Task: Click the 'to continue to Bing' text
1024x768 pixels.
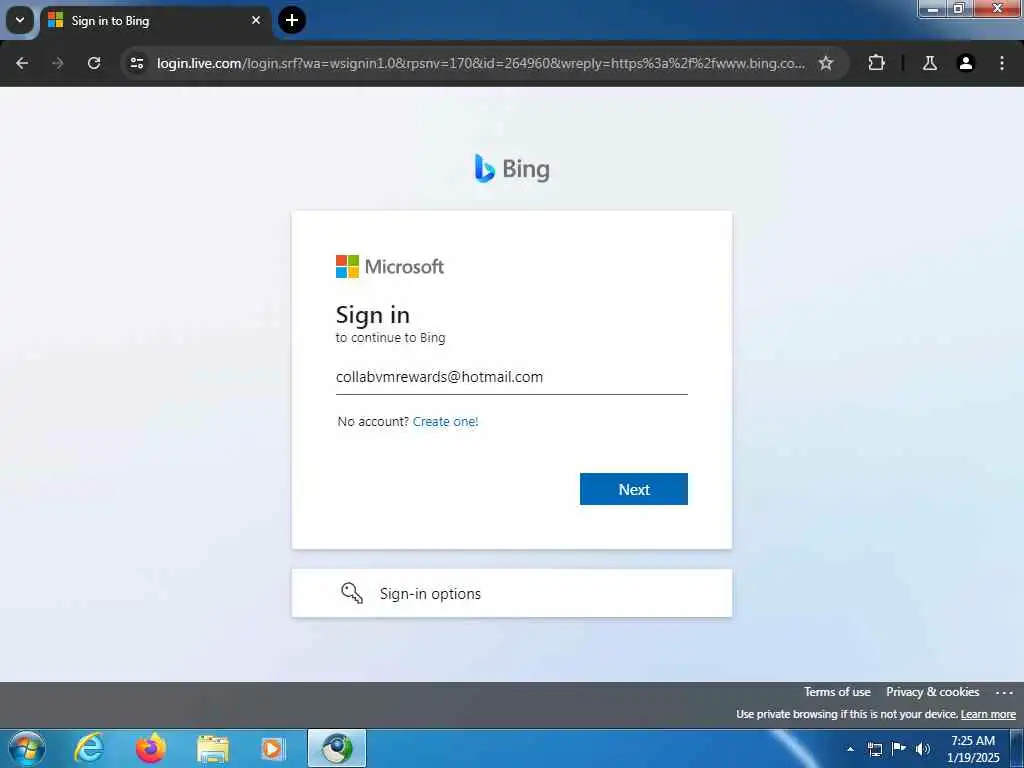Action: 391,338
